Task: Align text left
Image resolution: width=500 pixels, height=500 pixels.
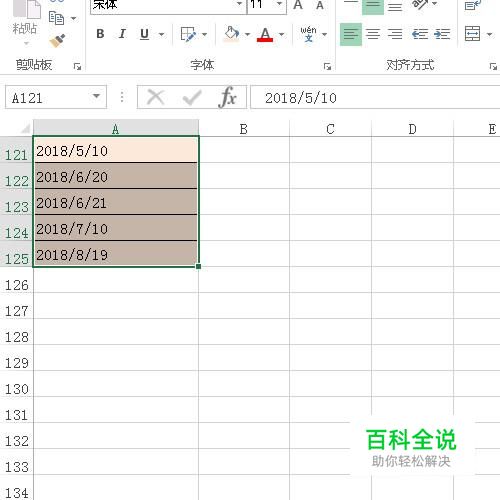Action: pos(351,34)
